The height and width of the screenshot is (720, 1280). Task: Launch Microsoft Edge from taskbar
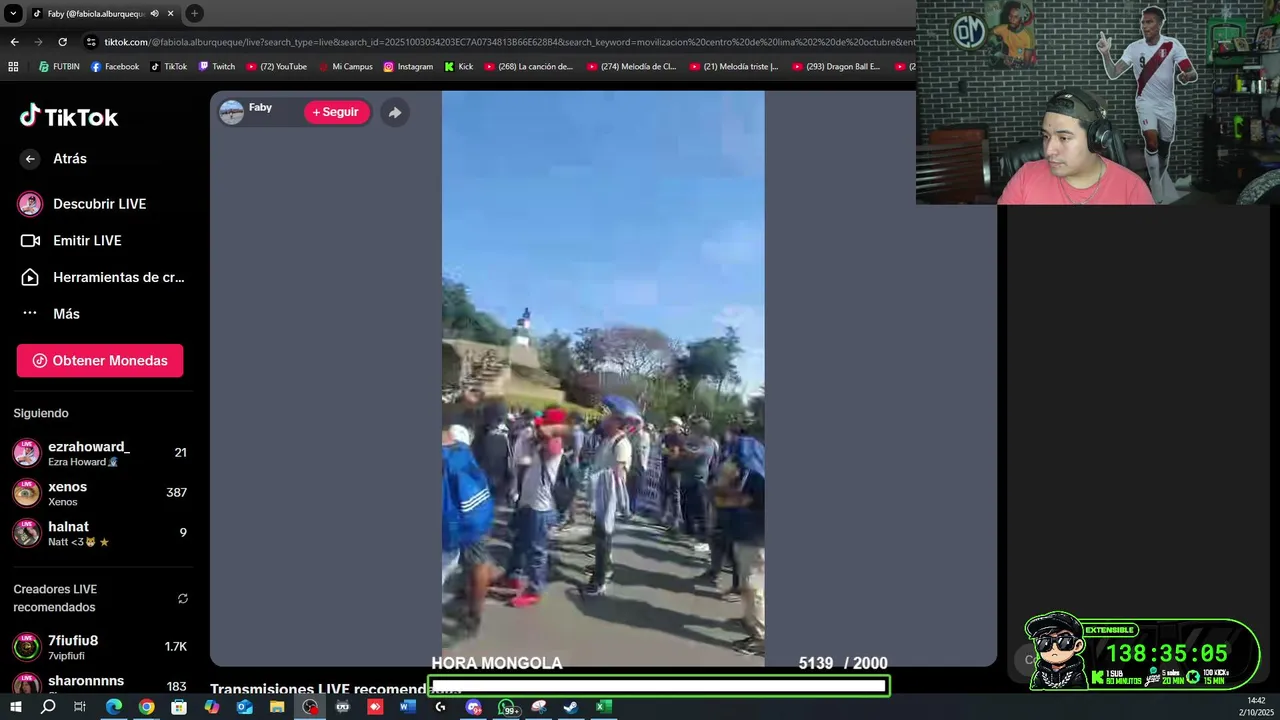tap(113, 706)
